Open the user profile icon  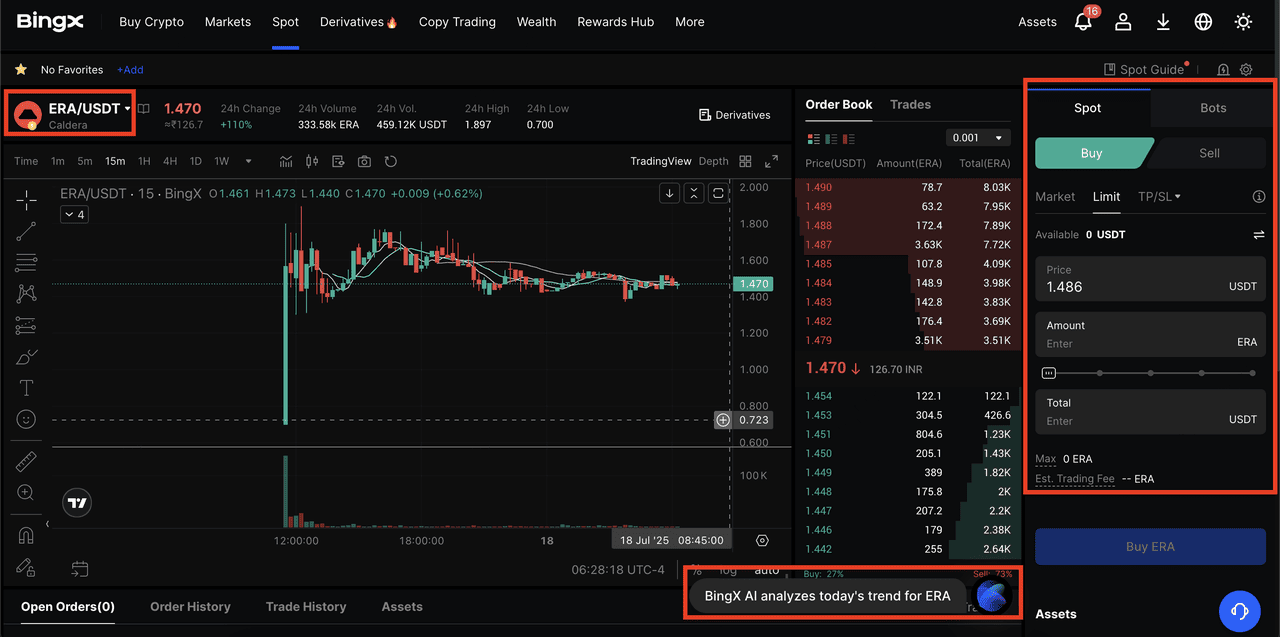1123,22
